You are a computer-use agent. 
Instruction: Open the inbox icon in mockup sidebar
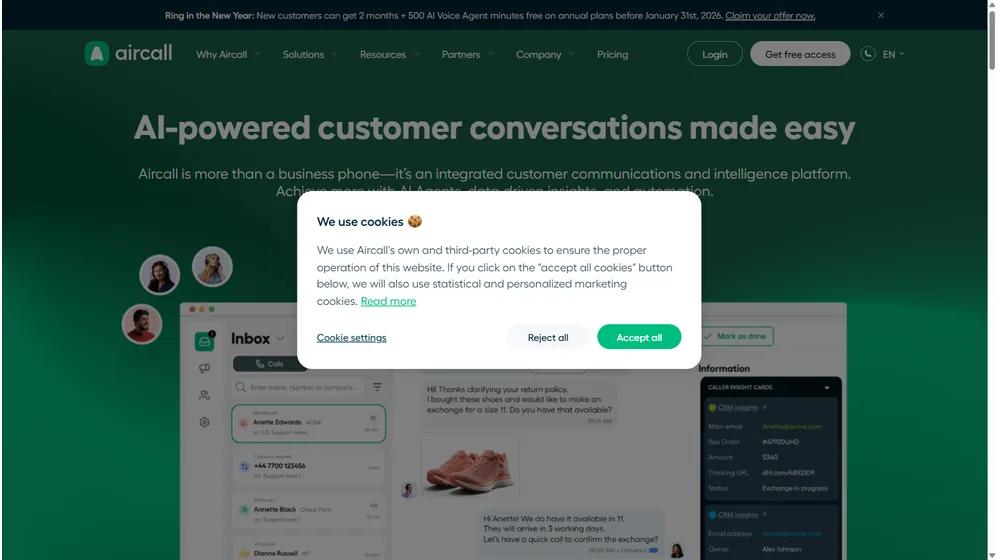[204, 341]
